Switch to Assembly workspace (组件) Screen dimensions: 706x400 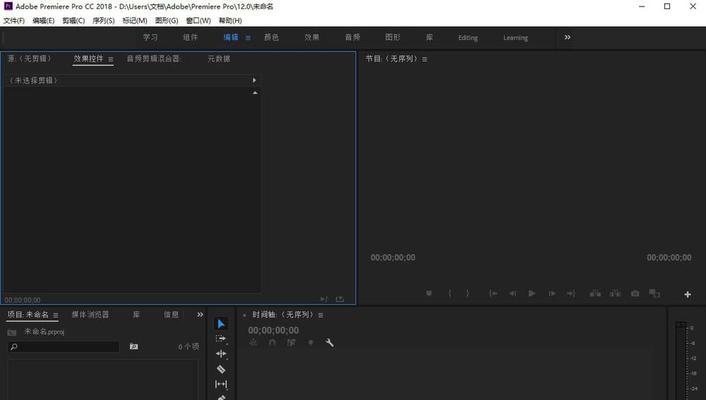[x=190, y=37]
